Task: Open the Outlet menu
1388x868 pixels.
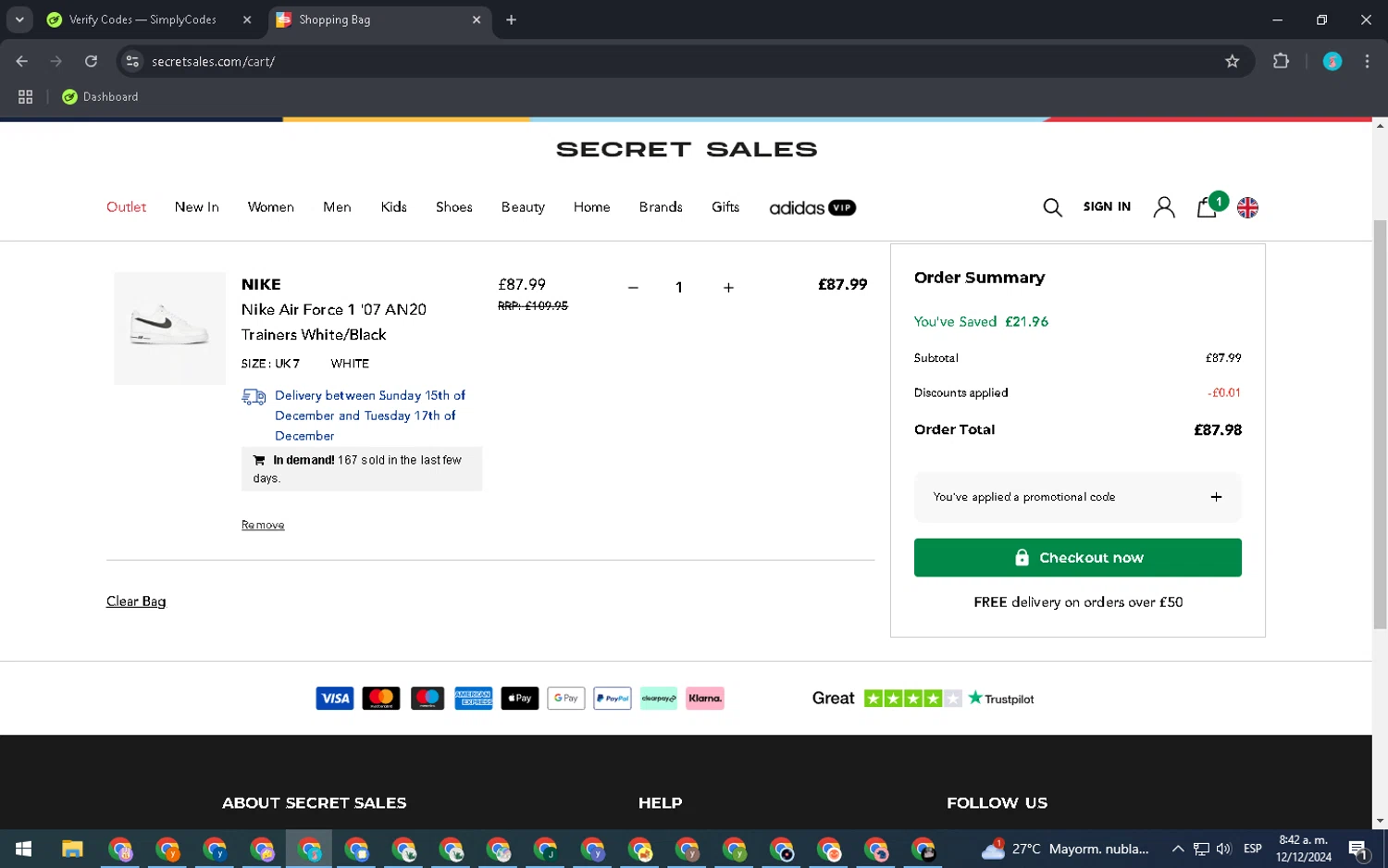Action: point(126,207)
